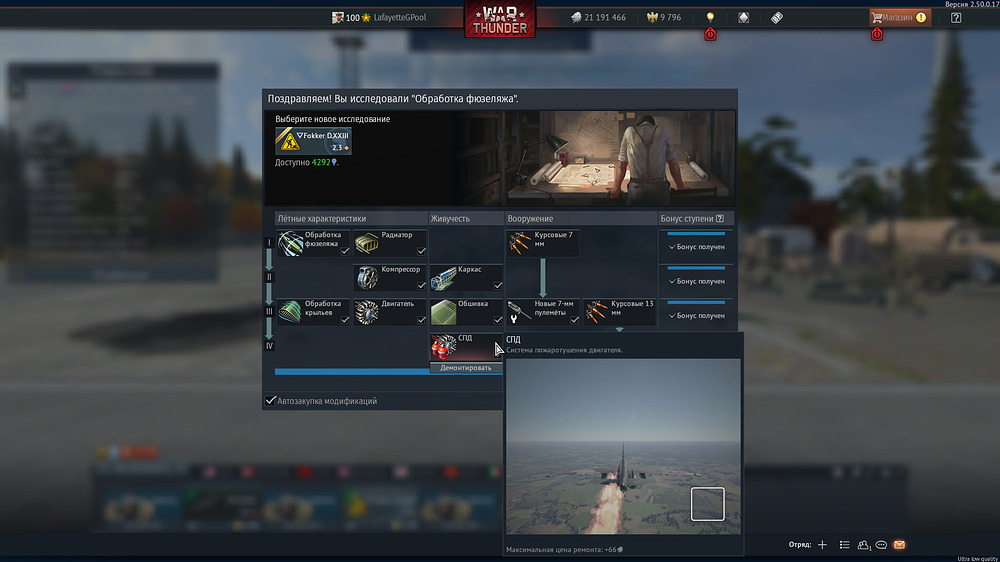This screenshot has width=1000, height=562.
Task: Open the Магазин shop menu
Action: pyautogui.click(x=899, y=18)
